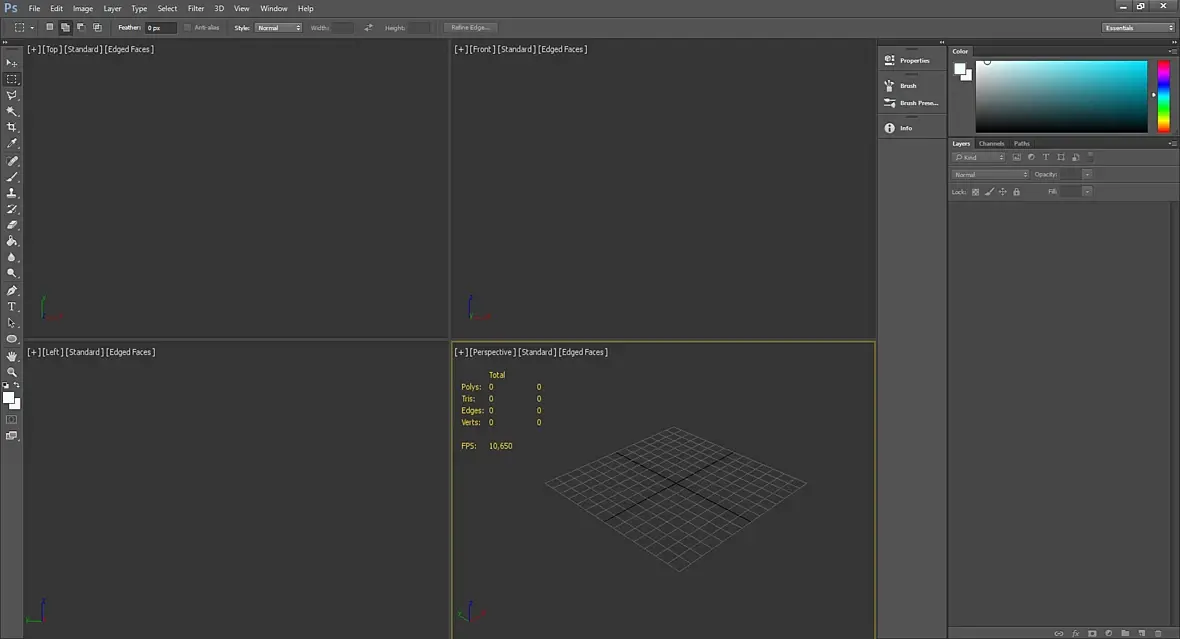Image resolution: width=1180 pixels, height=639 pixels.
Task: Select the Crop tool in toolbar
Action: pos(12,127)
